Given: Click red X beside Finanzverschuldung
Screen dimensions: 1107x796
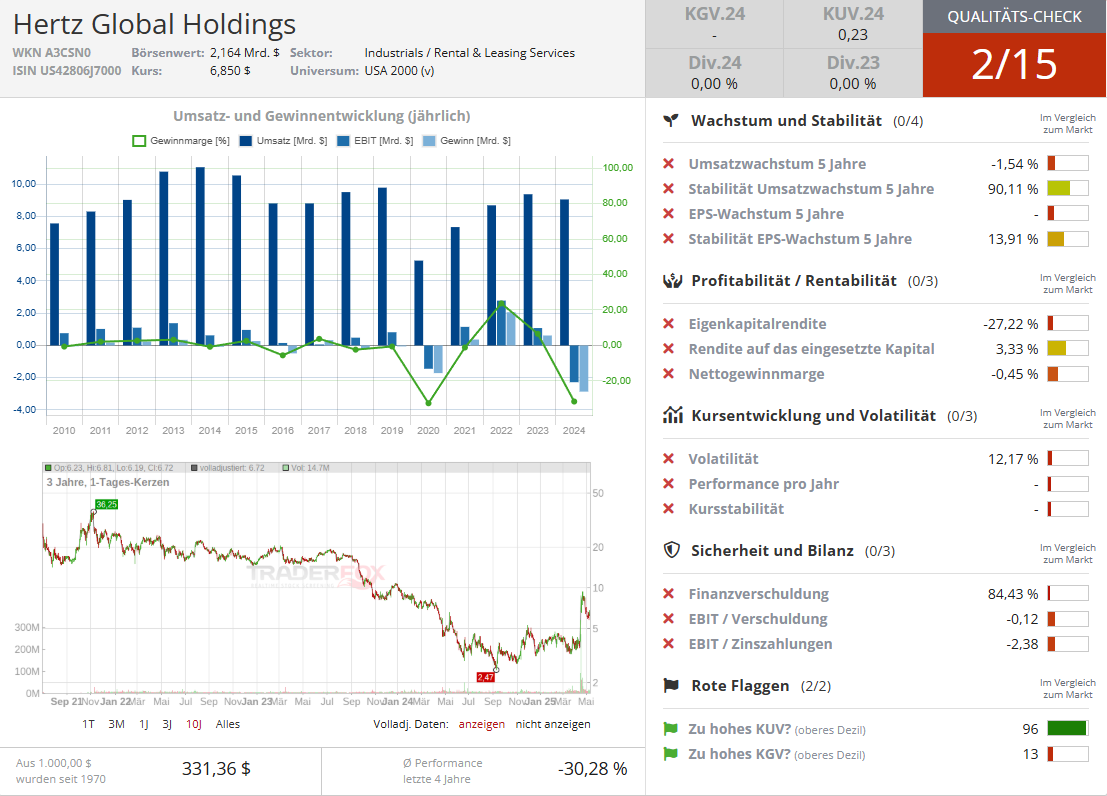Looking at the screenshot, I should click(669, 593).
